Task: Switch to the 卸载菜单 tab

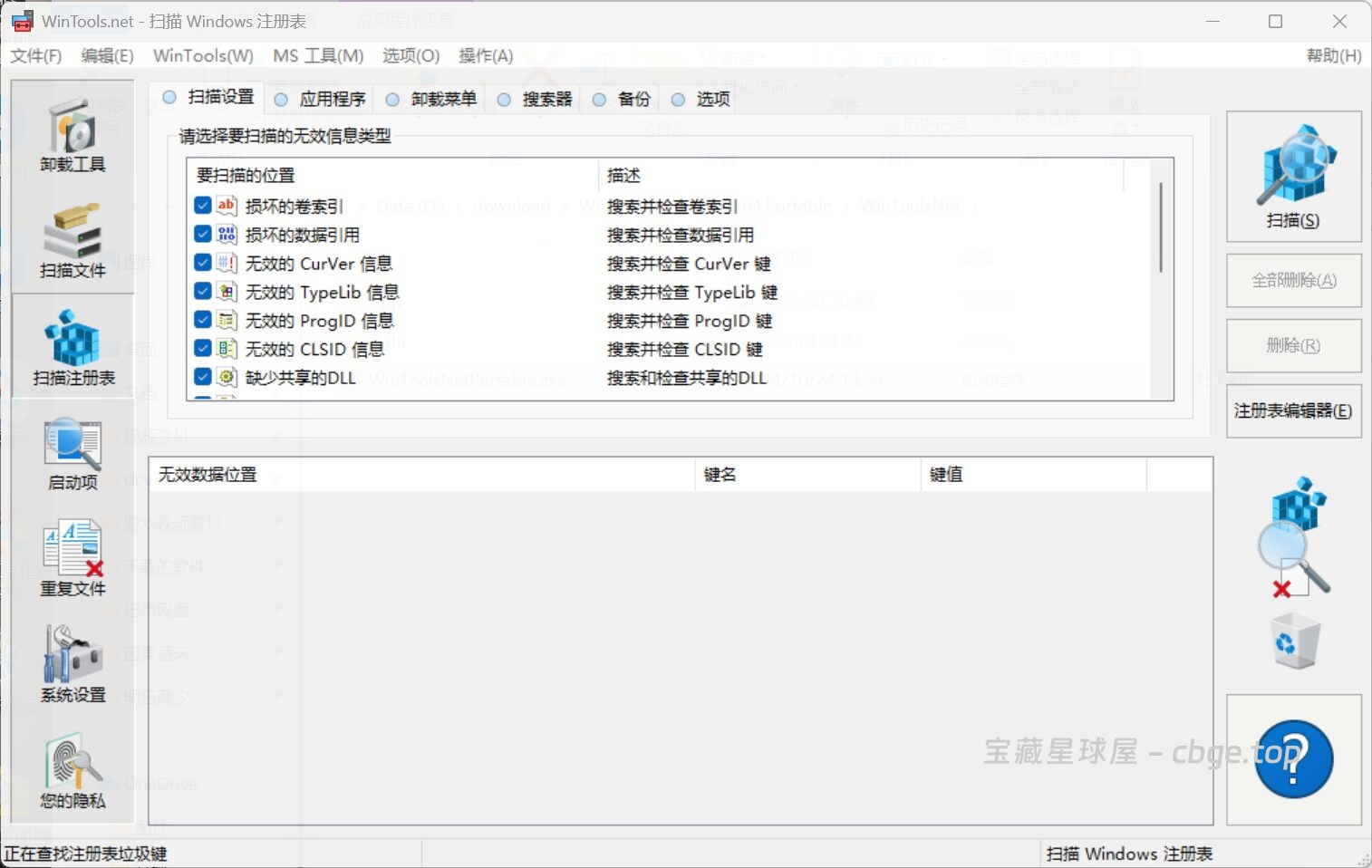Action: coord(431,99)
